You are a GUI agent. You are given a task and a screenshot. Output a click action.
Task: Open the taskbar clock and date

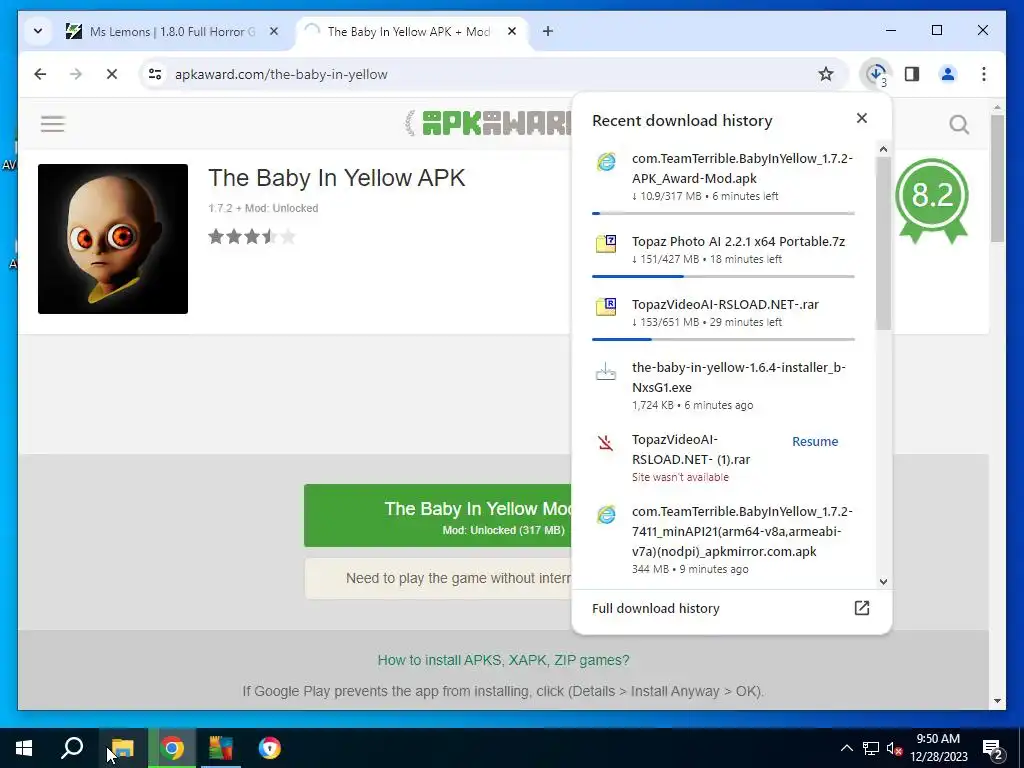938,748
